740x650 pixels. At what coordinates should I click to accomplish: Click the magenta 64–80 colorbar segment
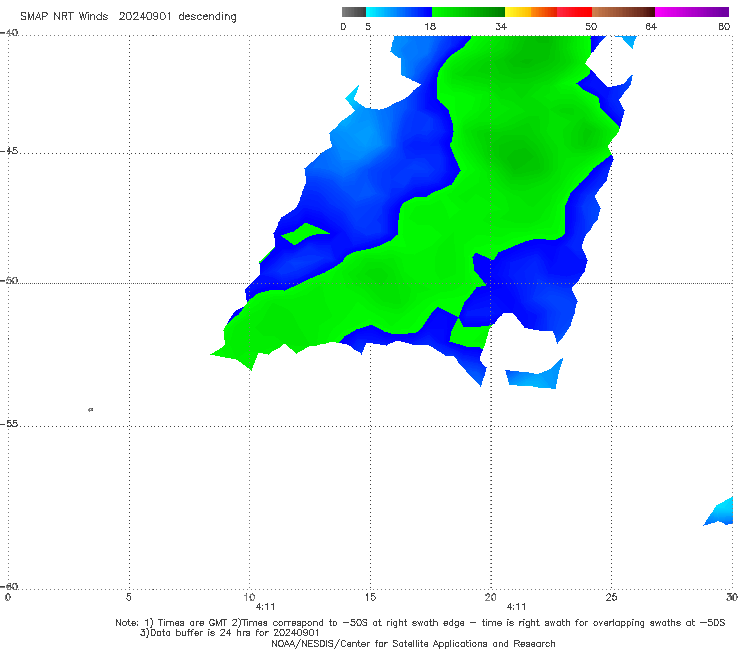click(x=692, y=12)
